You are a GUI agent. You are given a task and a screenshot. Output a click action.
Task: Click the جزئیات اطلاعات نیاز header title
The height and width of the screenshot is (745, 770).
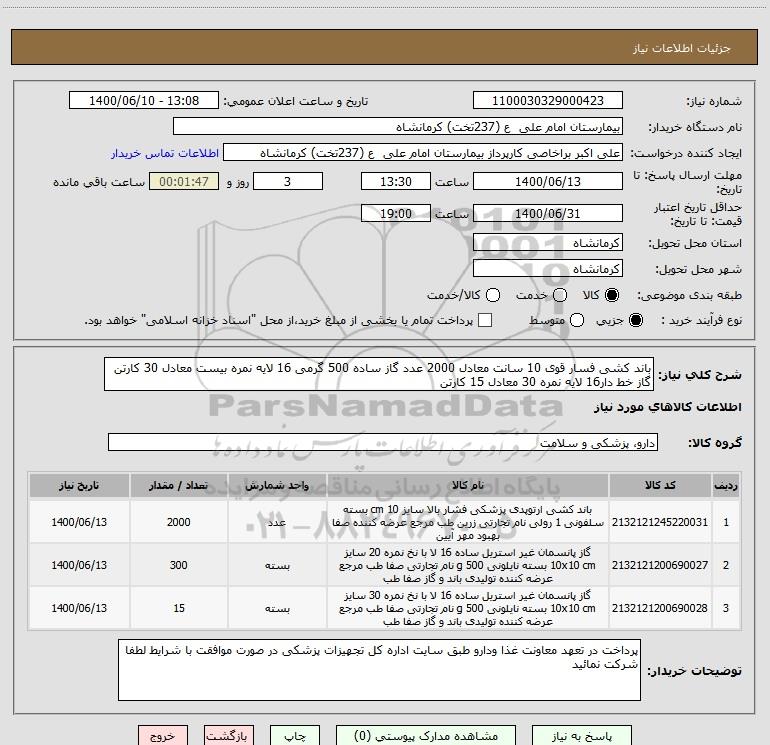point(682,48)
